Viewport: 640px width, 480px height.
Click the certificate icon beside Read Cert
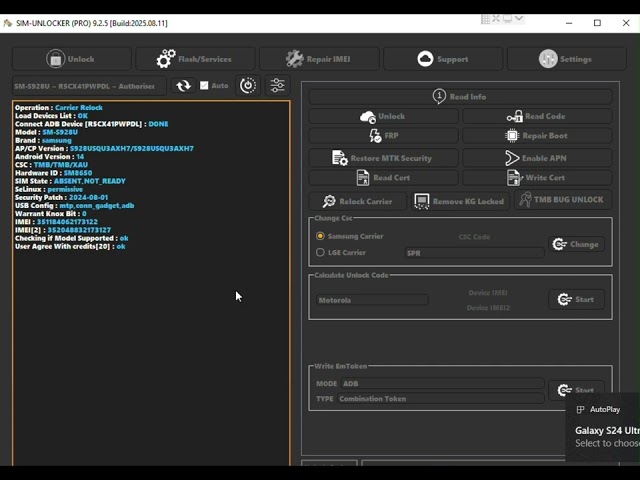click(363, 178)
